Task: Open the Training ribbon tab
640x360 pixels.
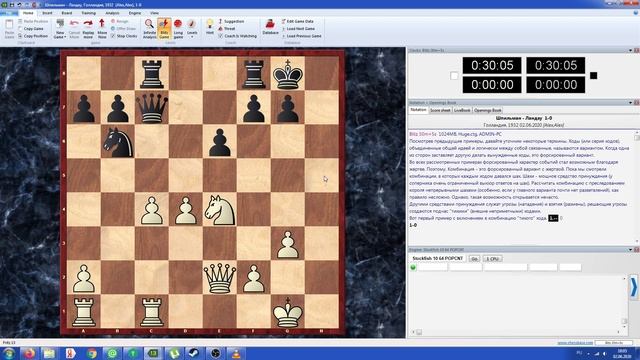Action: (x=88, y=13)
